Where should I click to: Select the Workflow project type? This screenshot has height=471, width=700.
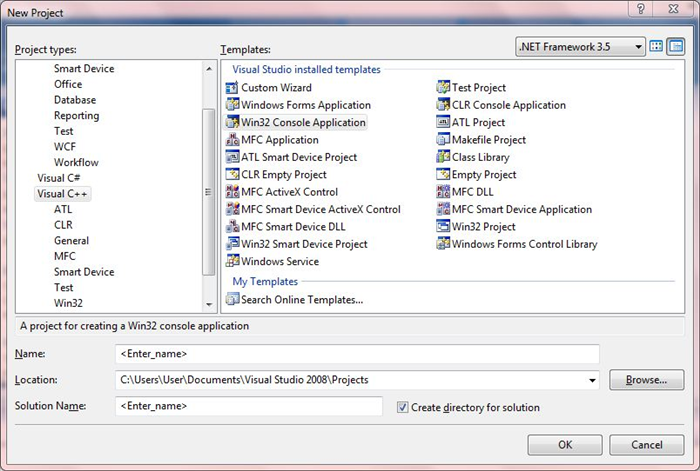click(x=76, y=163)
